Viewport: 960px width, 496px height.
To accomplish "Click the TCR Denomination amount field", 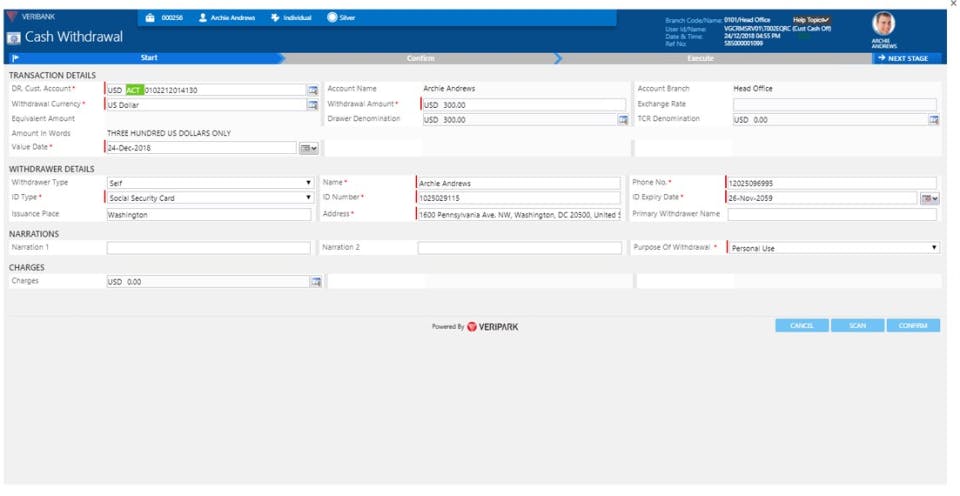I will click(x=830, y=120).
